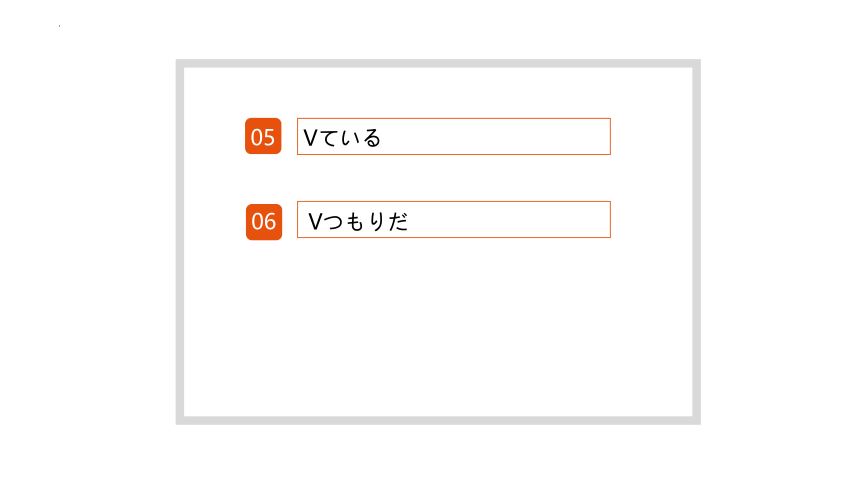Click the orange 06 number badge

pyautogui.click(x=264, y=222)
